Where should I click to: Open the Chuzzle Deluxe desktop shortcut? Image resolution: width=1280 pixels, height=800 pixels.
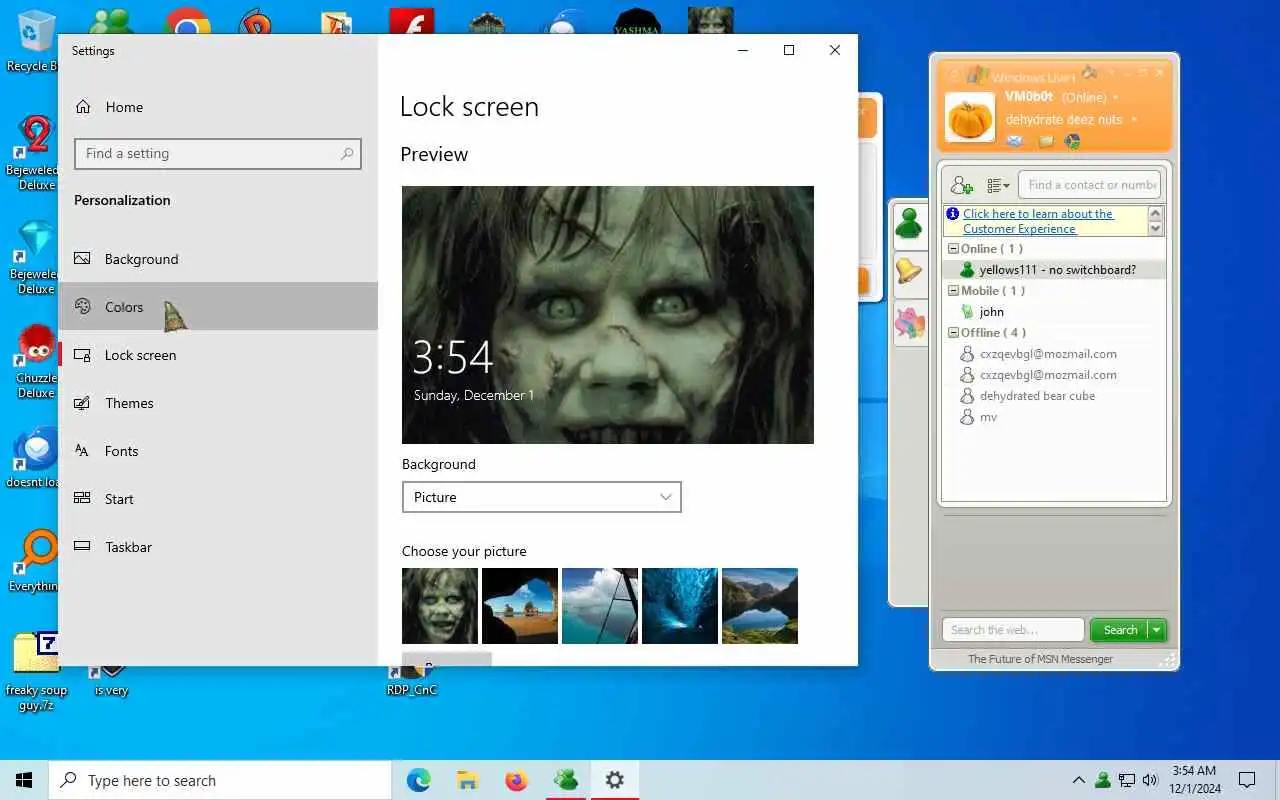tap(36, 362)
